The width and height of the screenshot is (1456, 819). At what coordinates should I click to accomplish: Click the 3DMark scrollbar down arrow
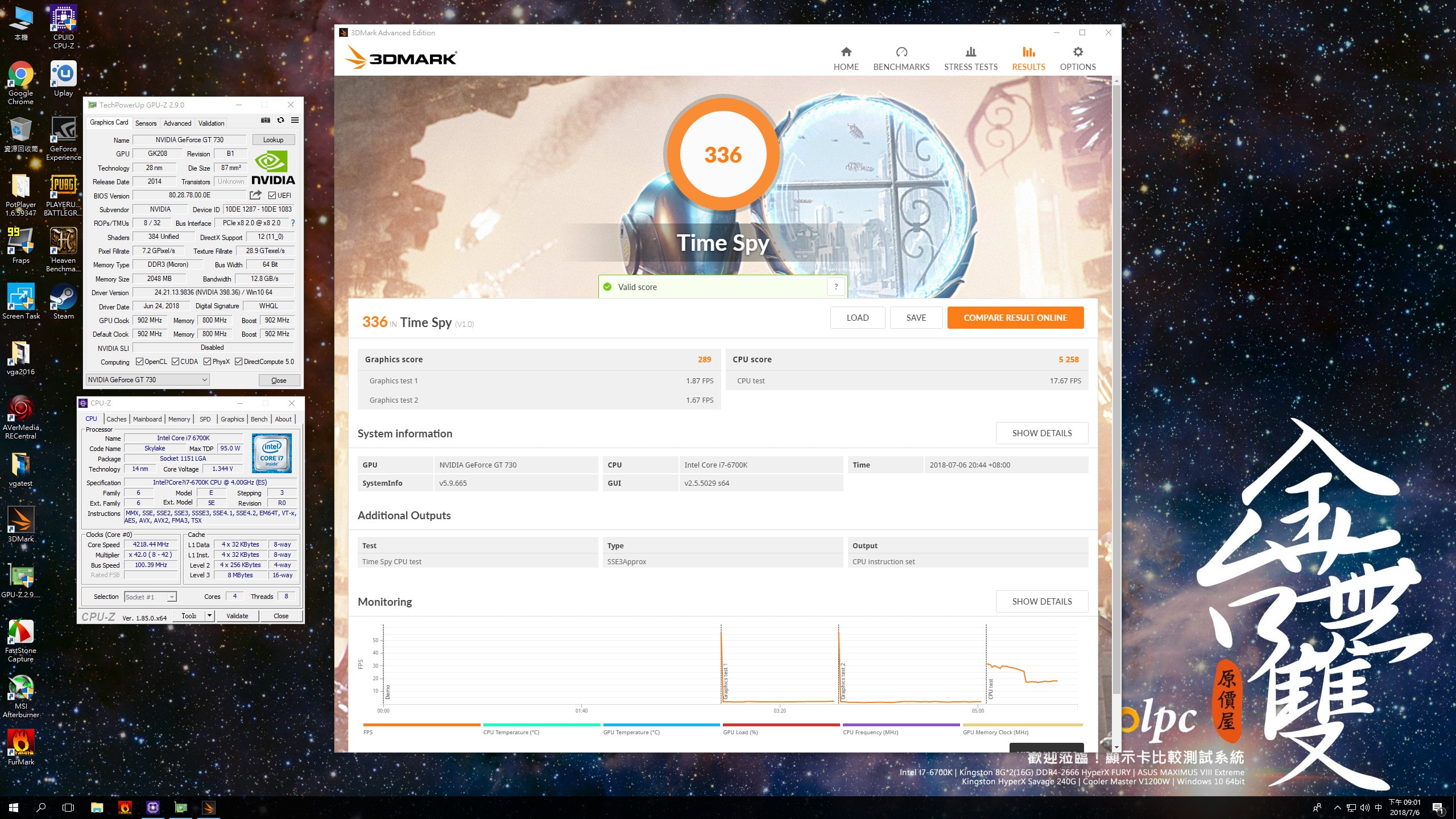coord(1116,747)
